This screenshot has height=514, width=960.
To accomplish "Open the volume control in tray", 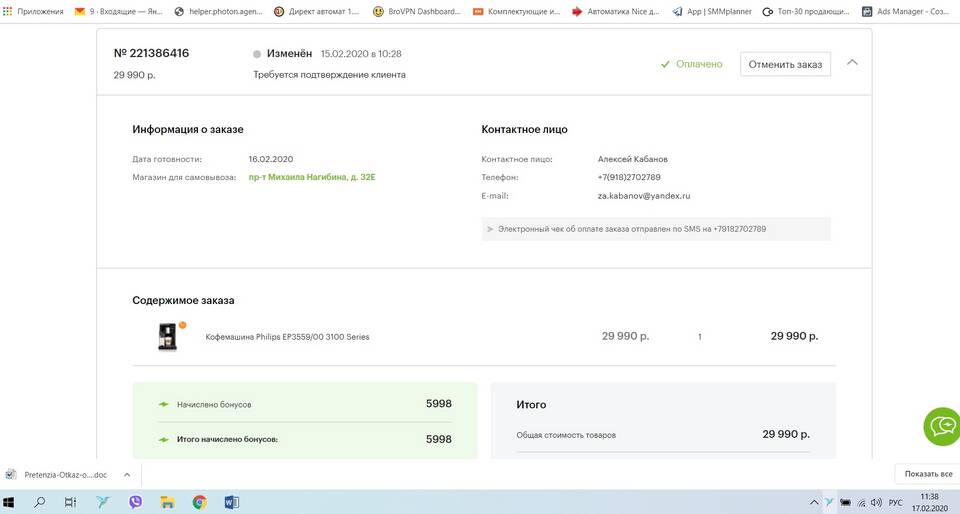I will point(876,502).
